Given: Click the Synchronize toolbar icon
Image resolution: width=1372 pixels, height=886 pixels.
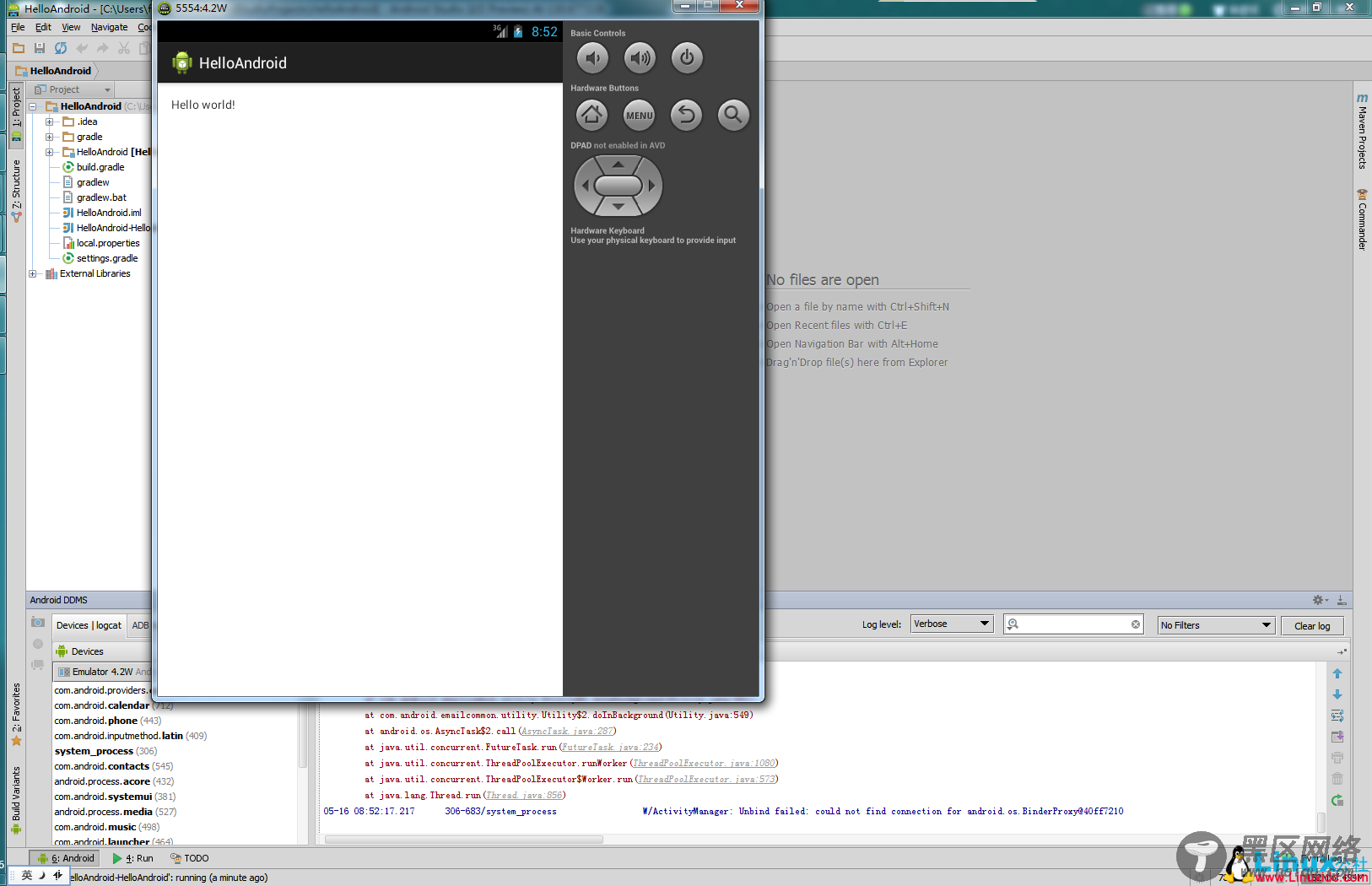Looking at the screenshot, I should (61, 48).
